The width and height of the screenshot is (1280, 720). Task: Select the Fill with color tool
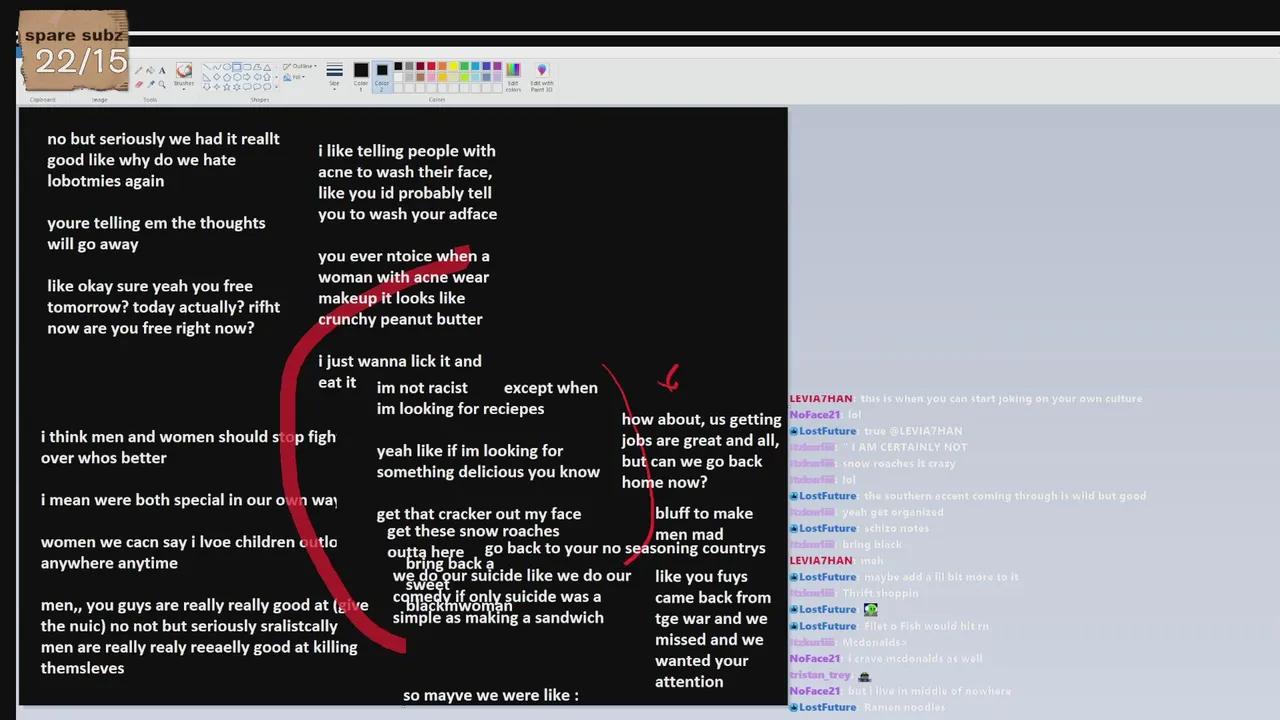tap(149, 69)
